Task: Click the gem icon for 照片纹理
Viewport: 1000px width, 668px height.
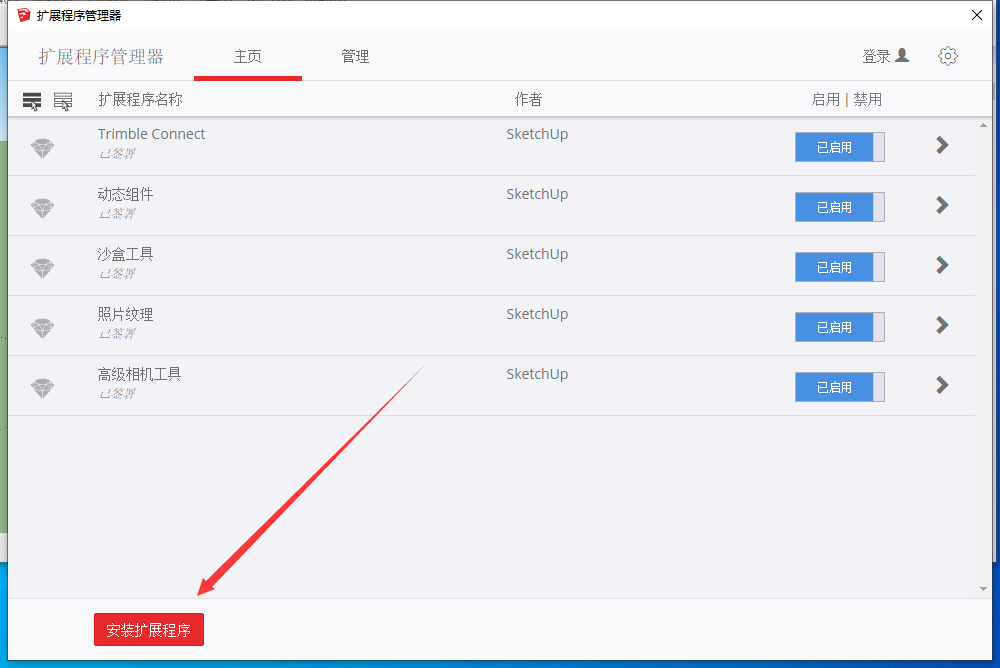Action: coord(43,328)
